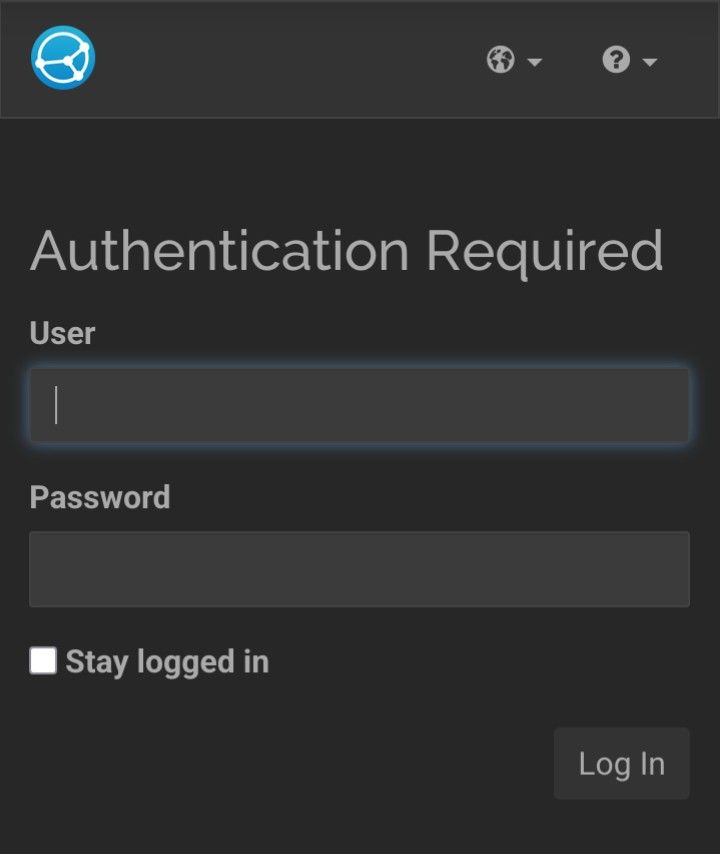Click the word "Required" in page title

point(545,252)
